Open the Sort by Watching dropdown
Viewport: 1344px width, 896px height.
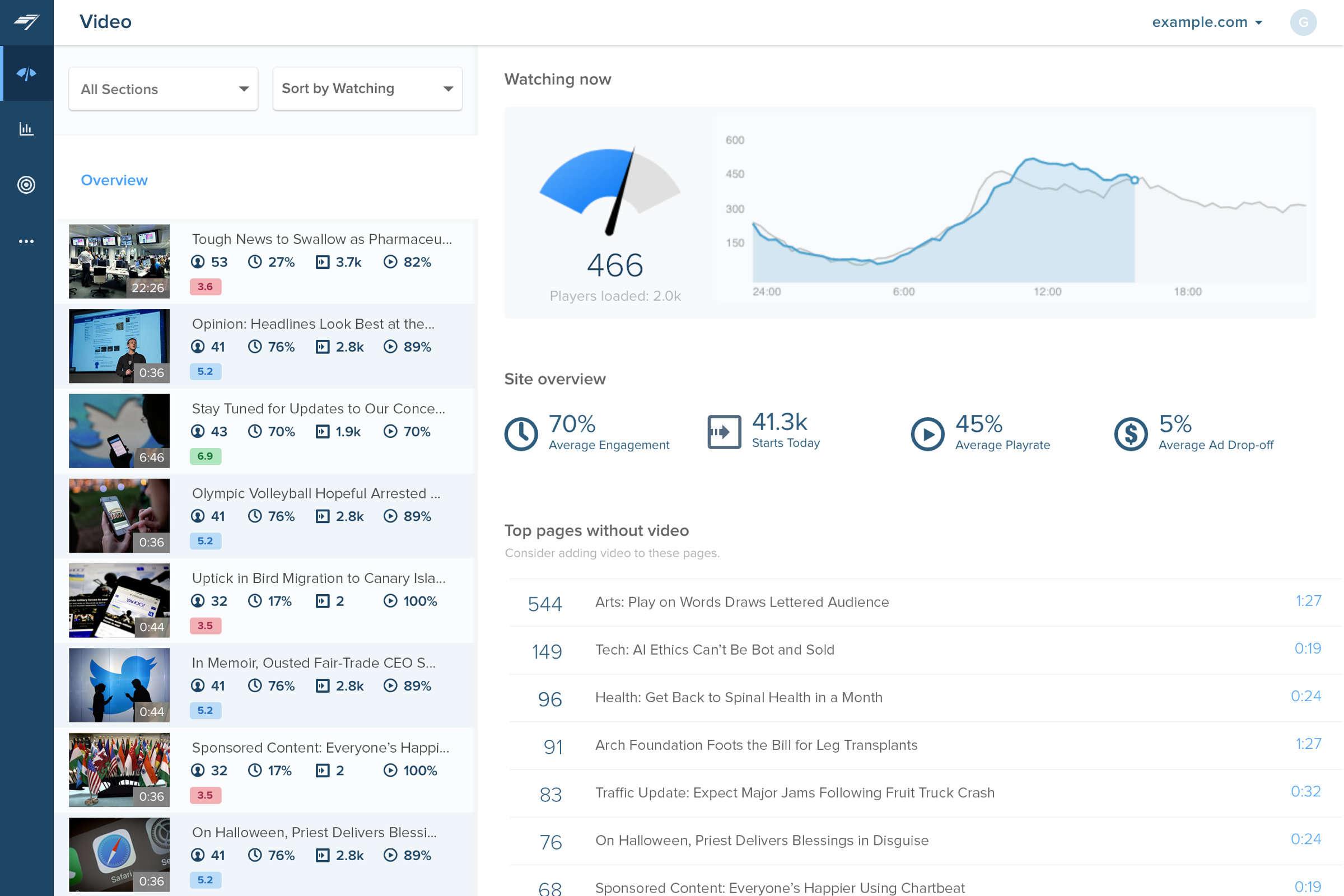(367, 88)
